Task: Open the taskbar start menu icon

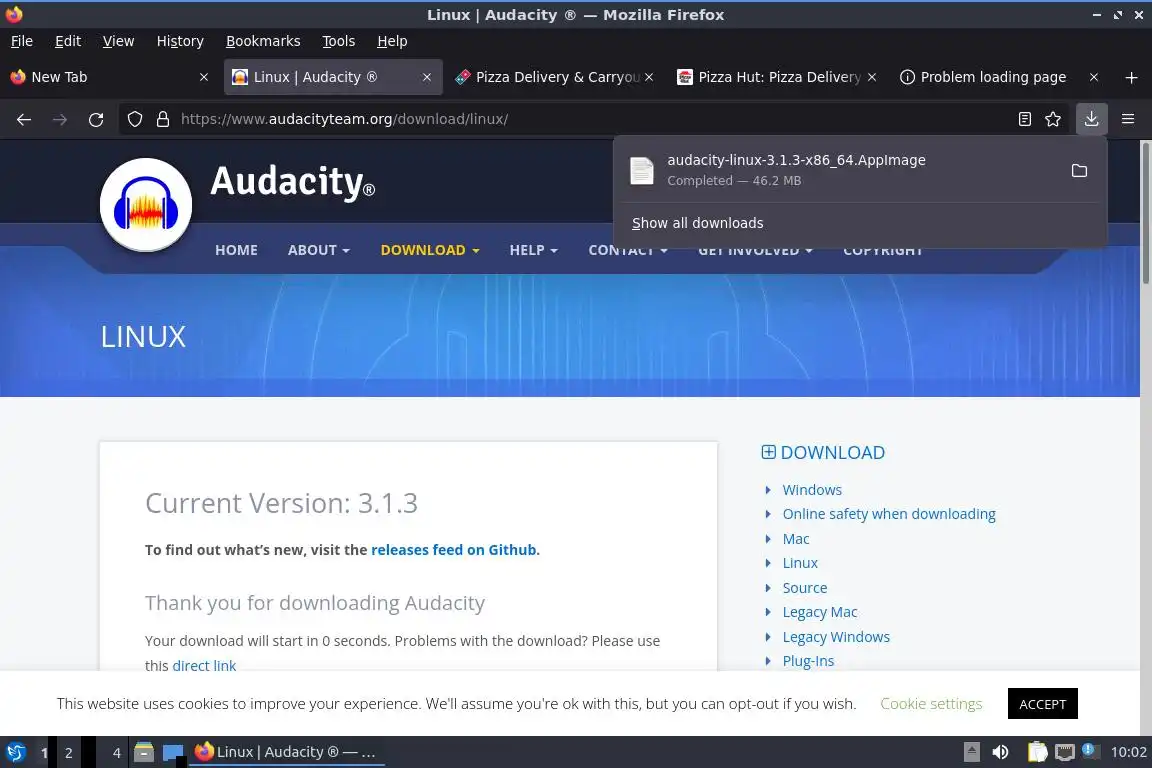Action: click(16, 753)
